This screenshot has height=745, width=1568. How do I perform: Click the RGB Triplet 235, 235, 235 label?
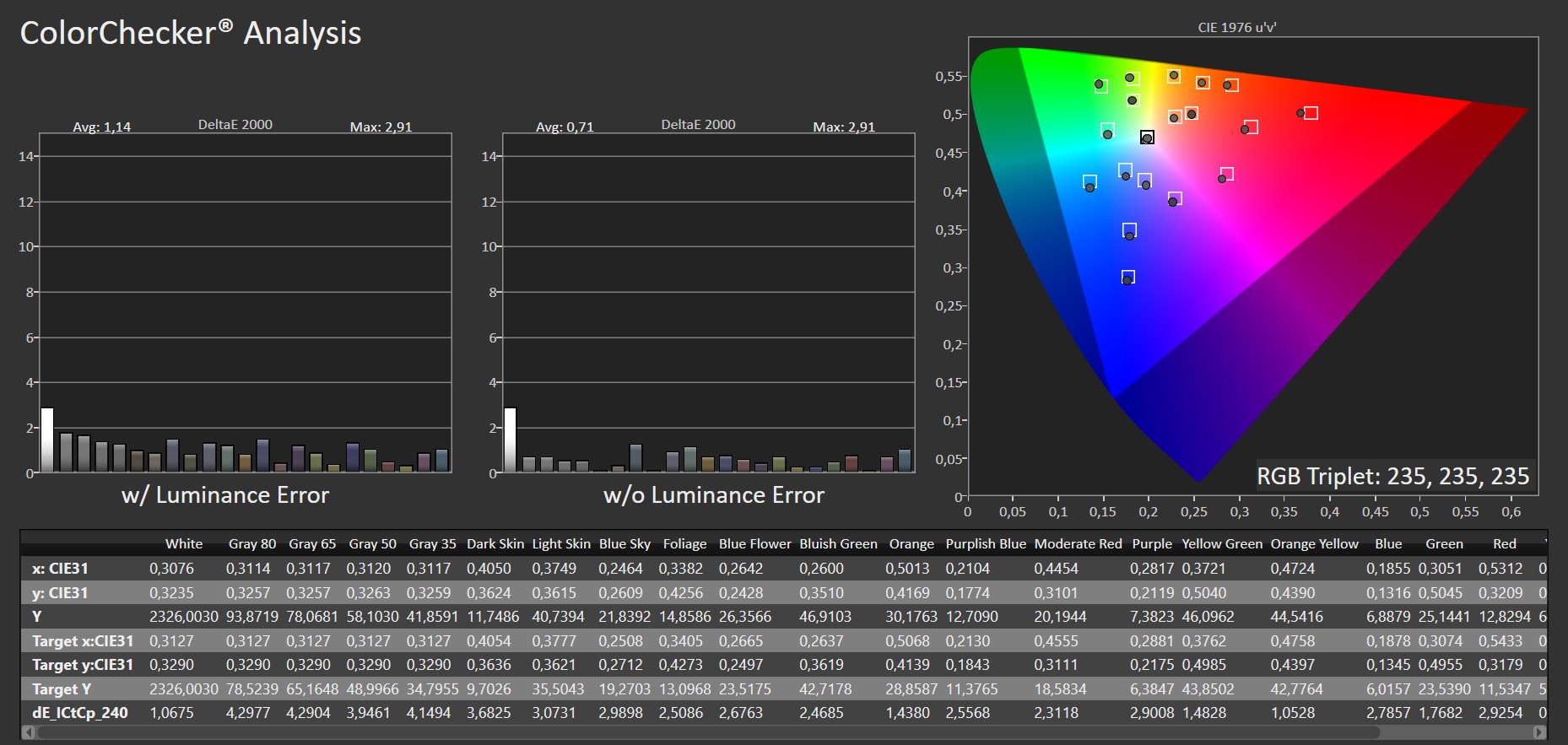click(1392, 477)
